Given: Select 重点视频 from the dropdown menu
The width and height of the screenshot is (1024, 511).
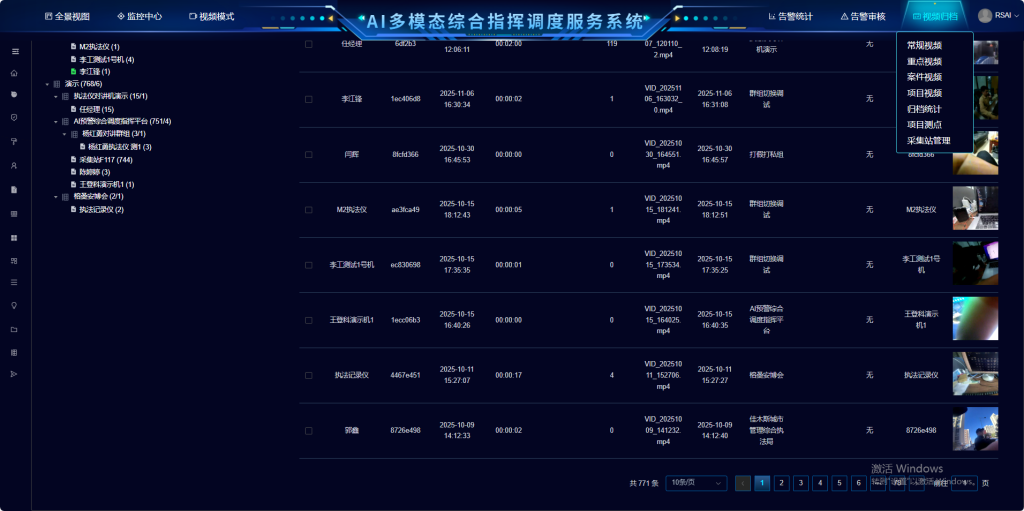Looking at the screenshot, I should click(924, 61).
